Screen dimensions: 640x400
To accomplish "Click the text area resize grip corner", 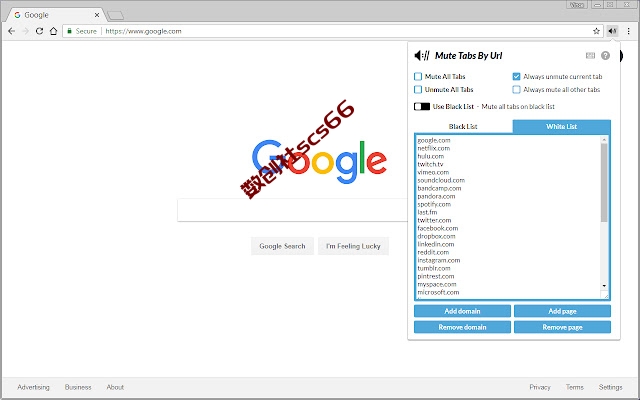I will 605,295.
